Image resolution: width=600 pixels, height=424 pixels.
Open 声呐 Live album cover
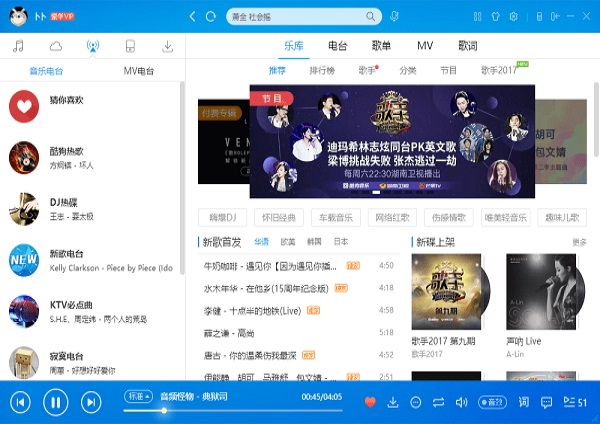point(541,292)
